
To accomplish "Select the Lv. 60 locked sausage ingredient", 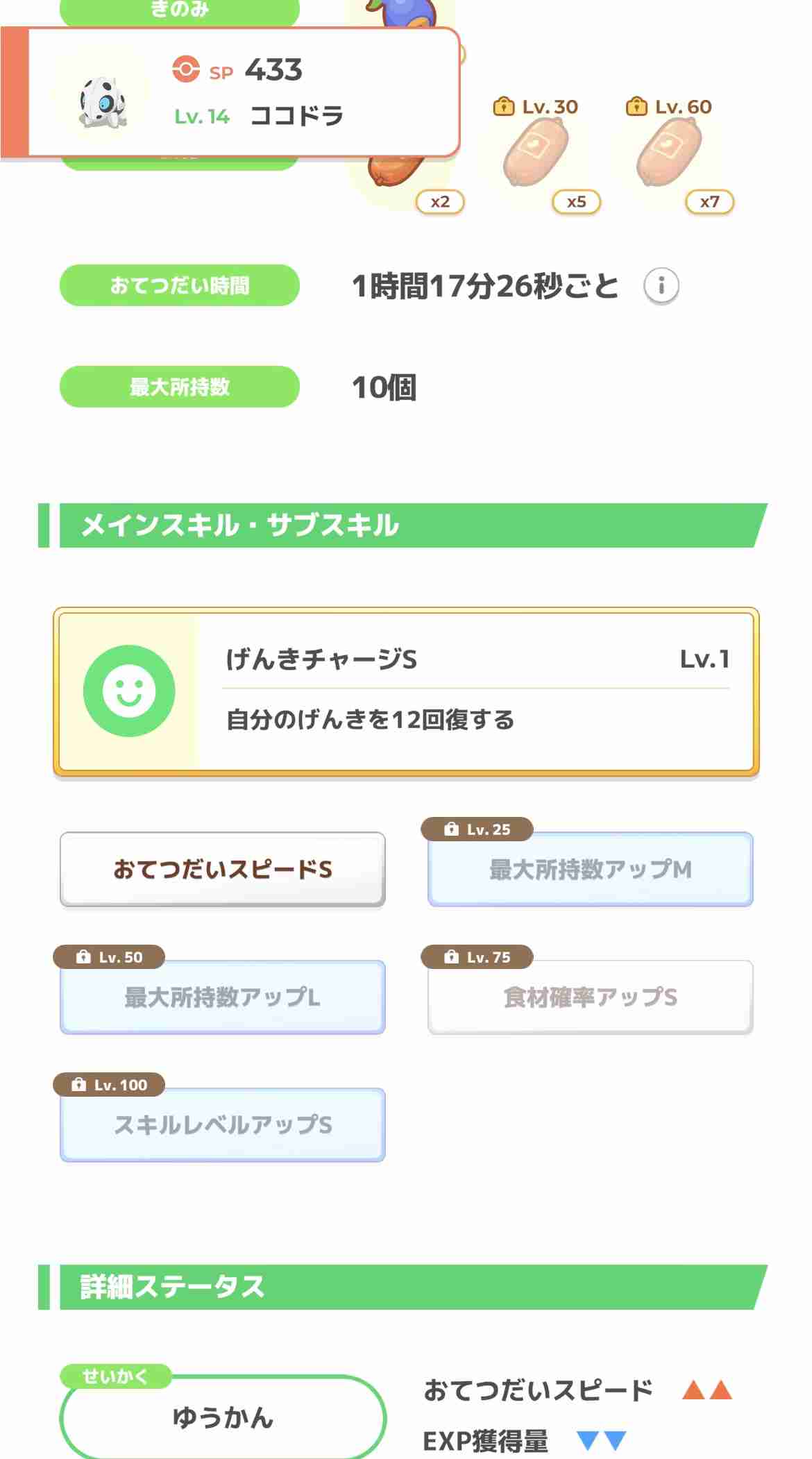I will point(667,153).
